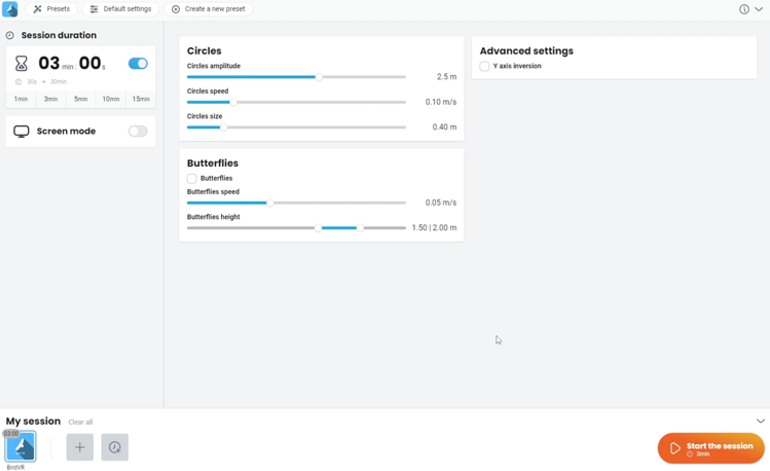Add an item with the plus icon
The height and width of the screenshot is (471, 770).
80,447
